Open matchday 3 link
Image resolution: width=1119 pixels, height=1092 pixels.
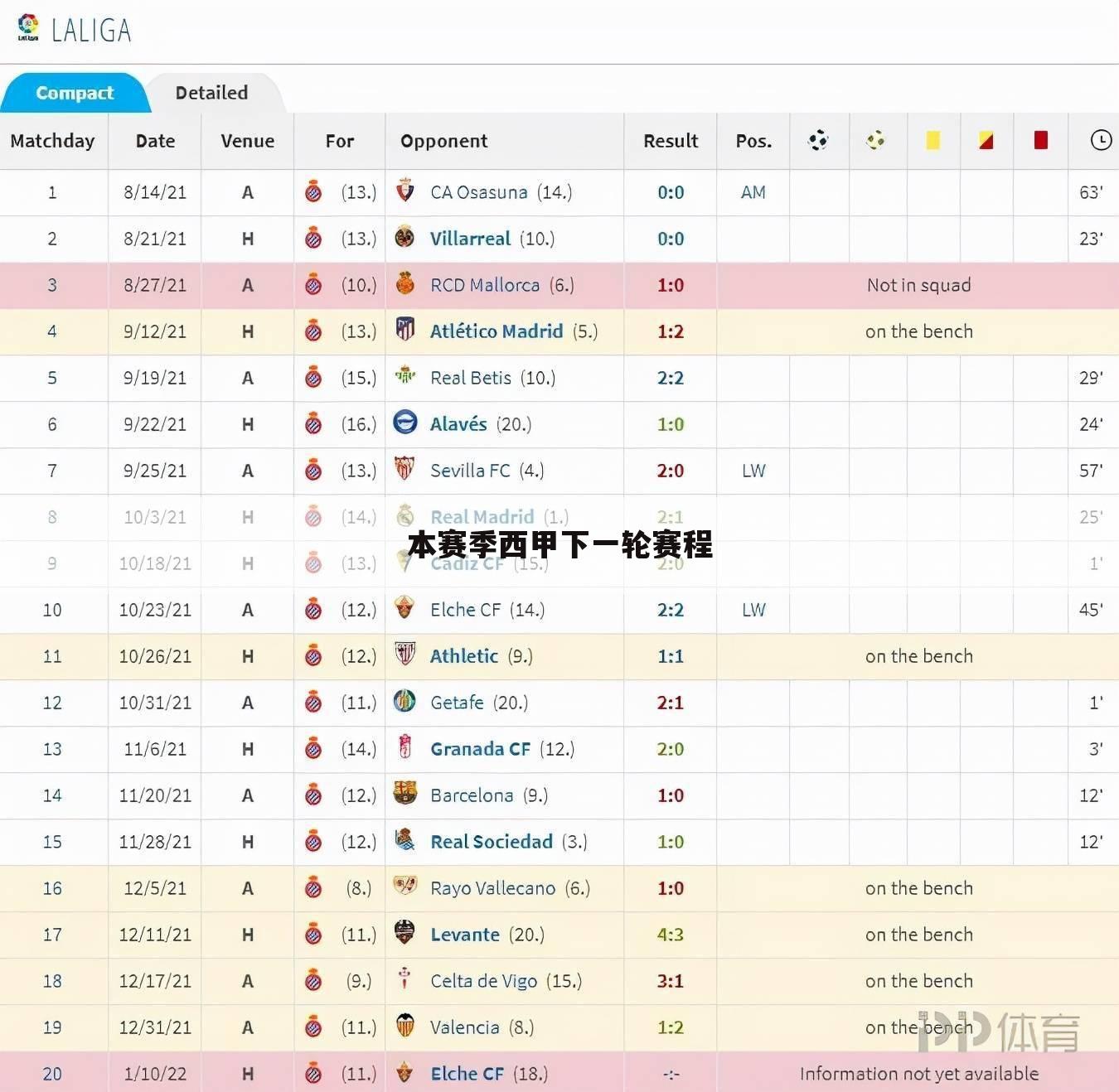tap(52, 285)
